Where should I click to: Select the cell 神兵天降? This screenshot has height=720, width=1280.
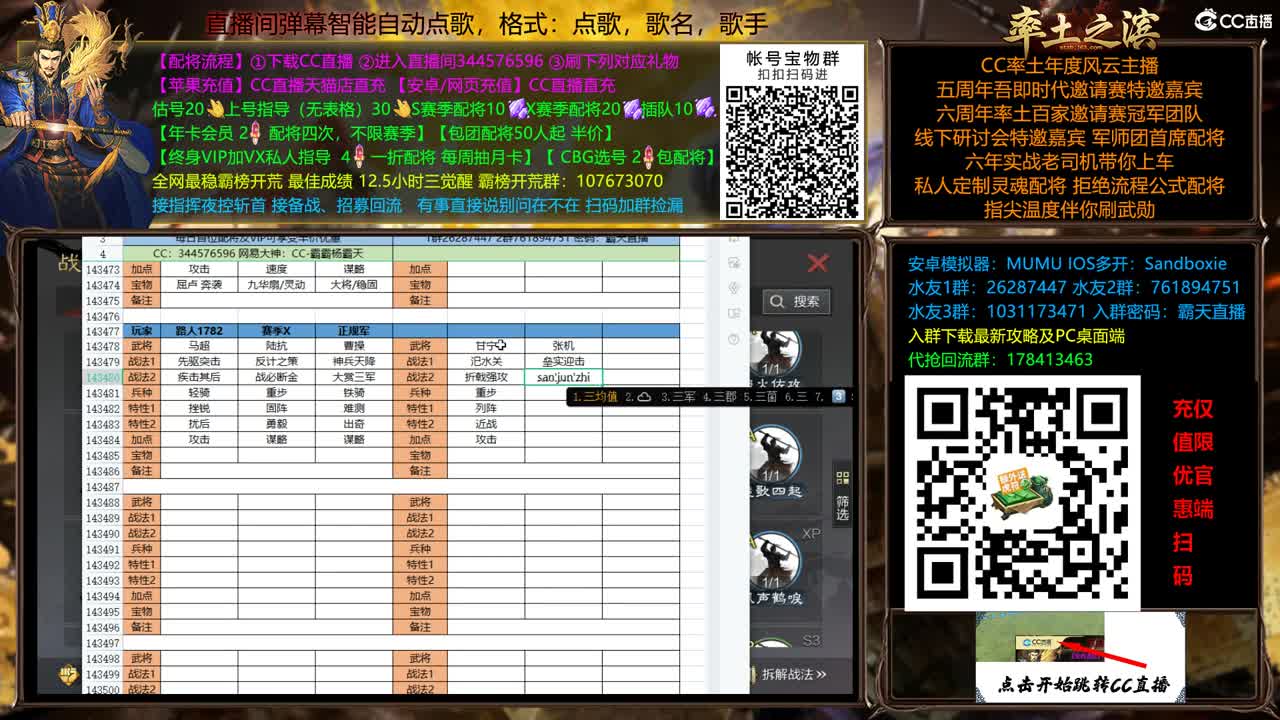point(354,361)
